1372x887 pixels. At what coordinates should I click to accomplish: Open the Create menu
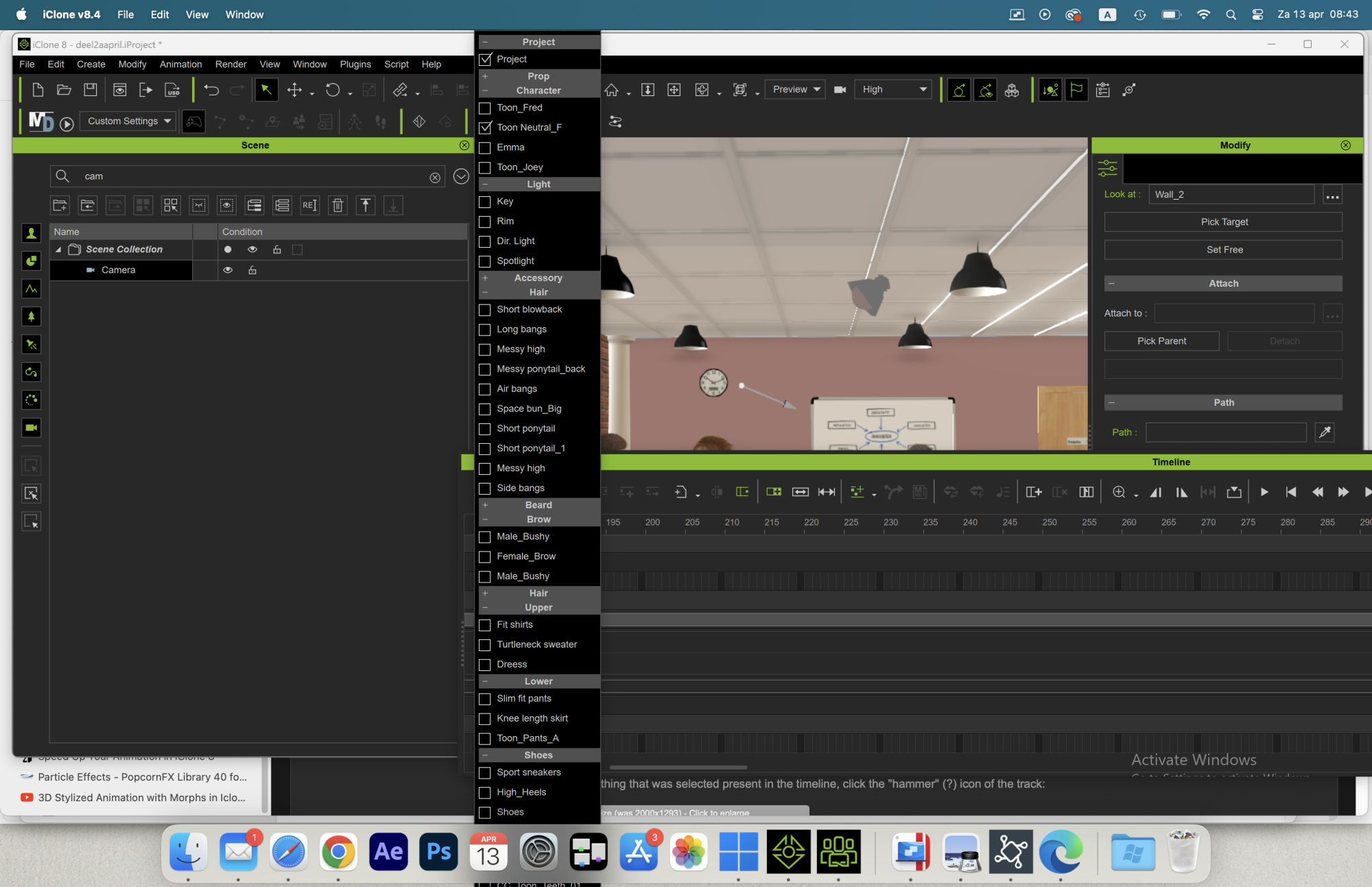91,64
